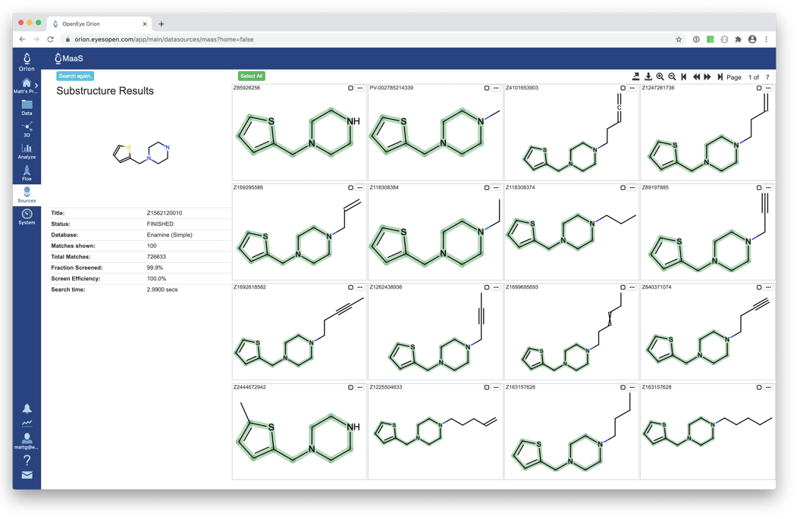Go to next results page
Screen dimensions: 800x519
point(707,77)
